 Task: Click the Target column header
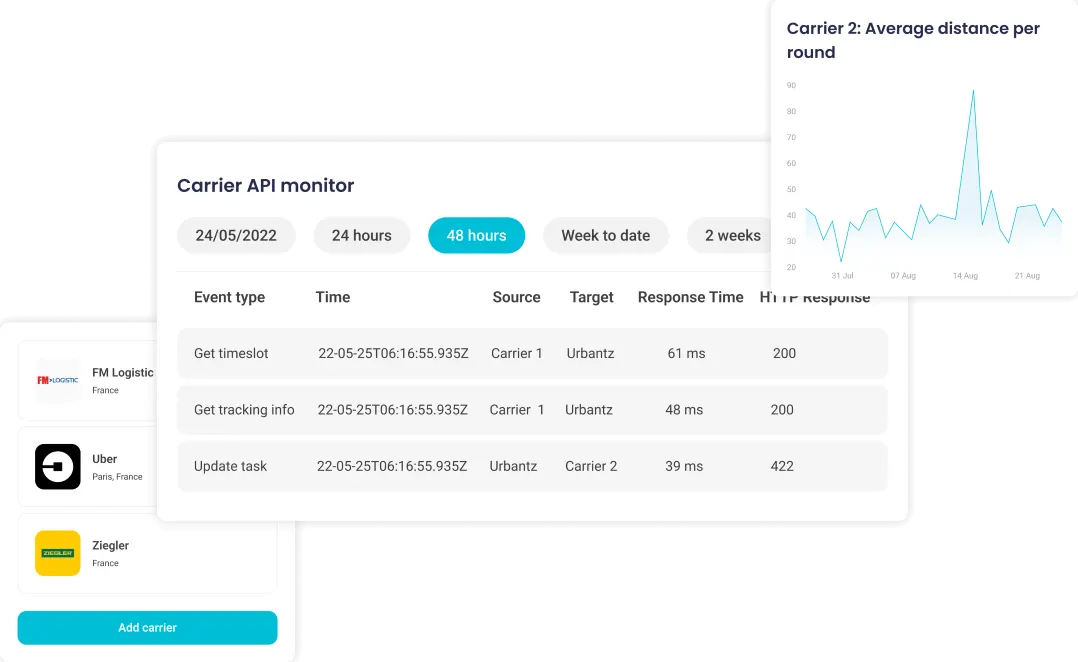click(591, 297)
